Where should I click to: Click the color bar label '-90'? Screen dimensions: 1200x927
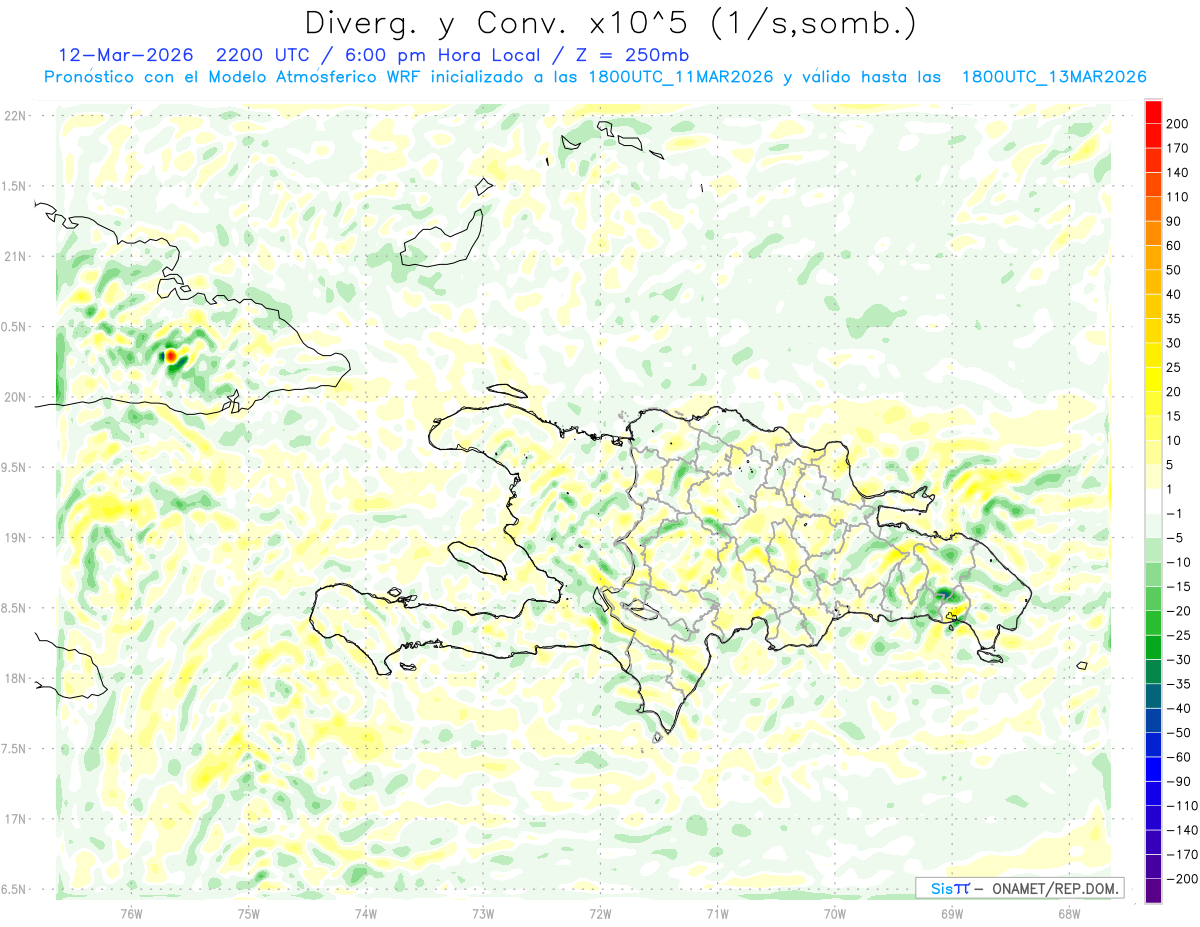(1178, 782)
